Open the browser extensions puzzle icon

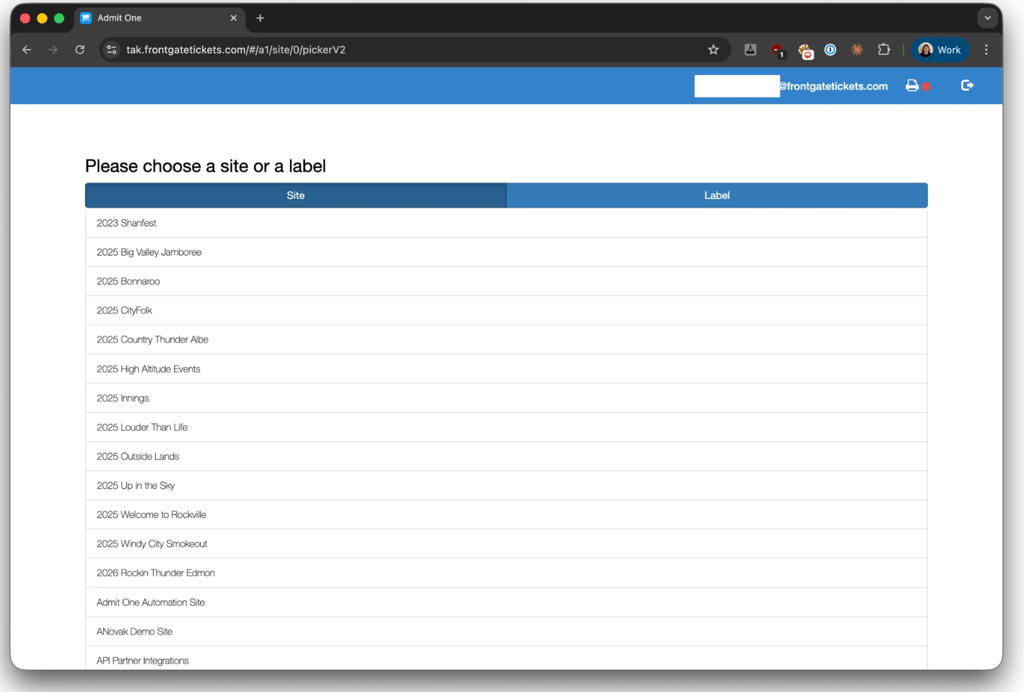[x=884, y=50]
